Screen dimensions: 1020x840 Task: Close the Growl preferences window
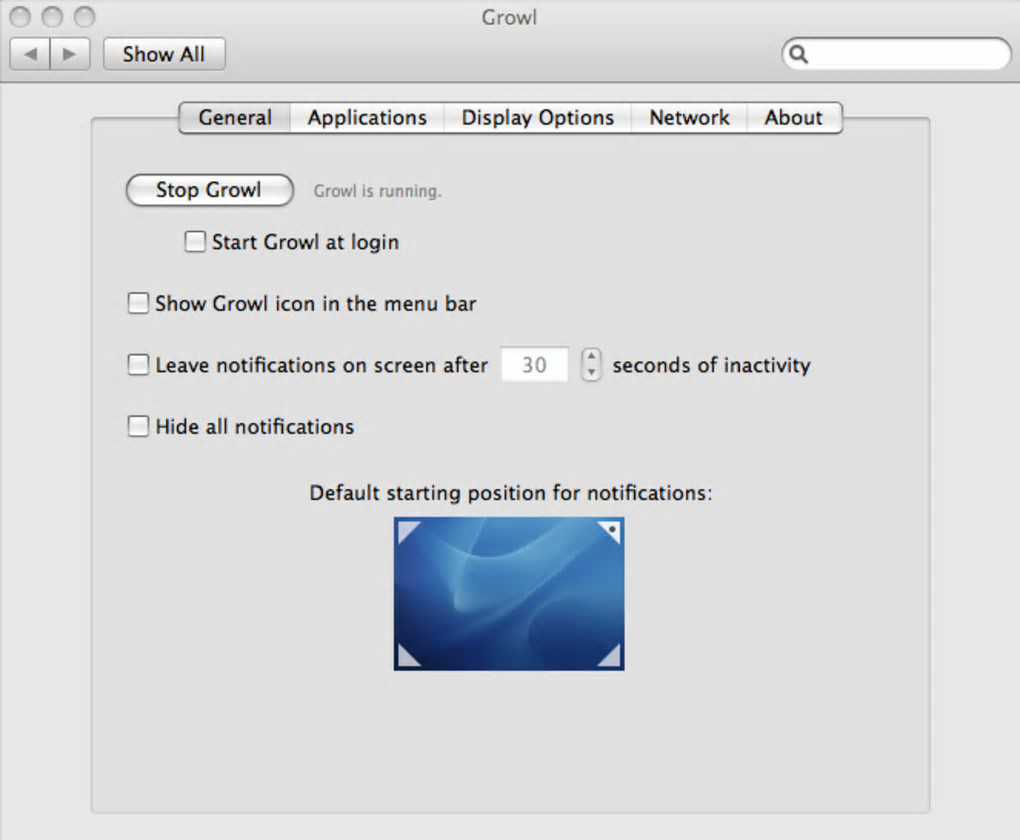(20, 16)
